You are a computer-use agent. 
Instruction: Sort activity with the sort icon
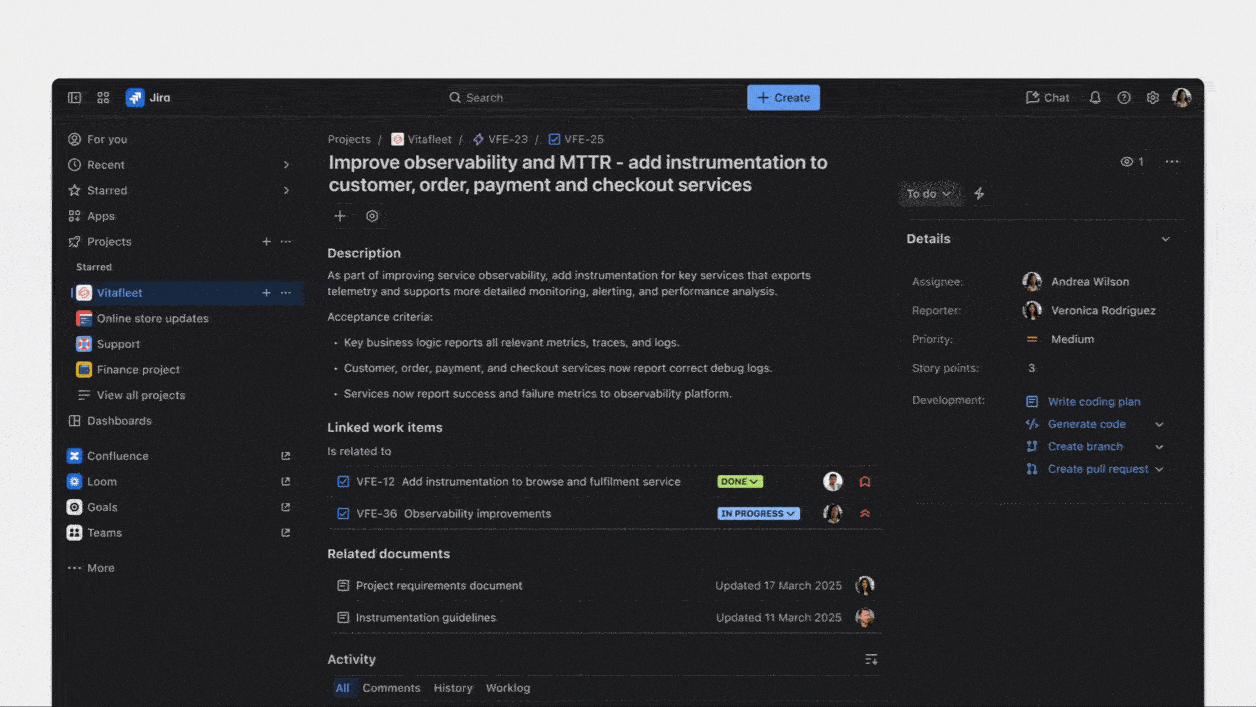[871, 660]
